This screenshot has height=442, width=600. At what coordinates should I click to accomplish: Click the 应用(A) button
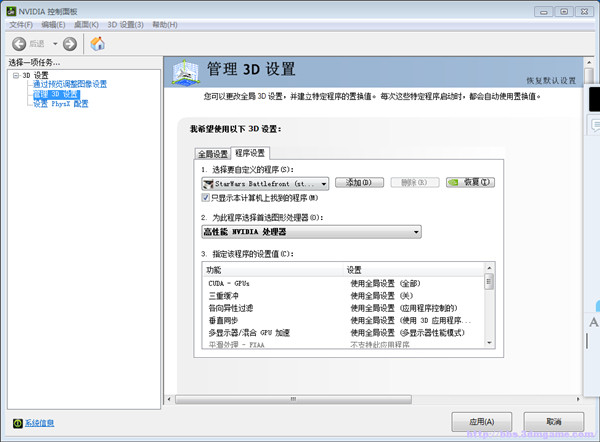click(482, 422)
